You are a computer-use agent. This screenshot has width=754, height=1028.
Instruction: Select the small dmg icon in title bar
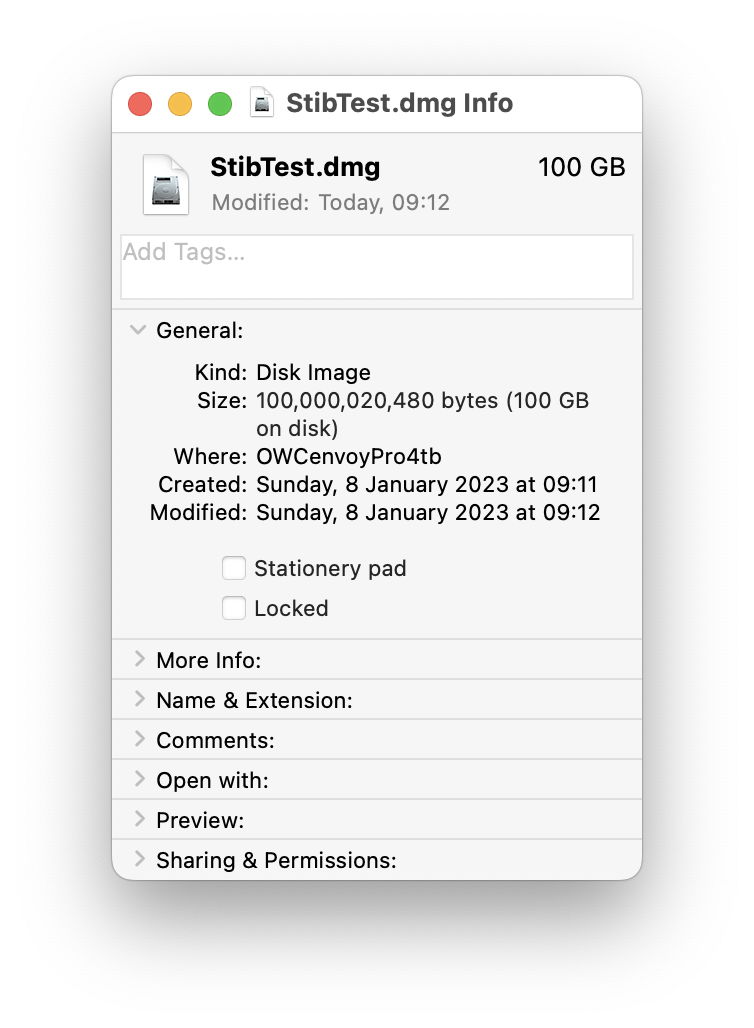[x=263, y=103]
